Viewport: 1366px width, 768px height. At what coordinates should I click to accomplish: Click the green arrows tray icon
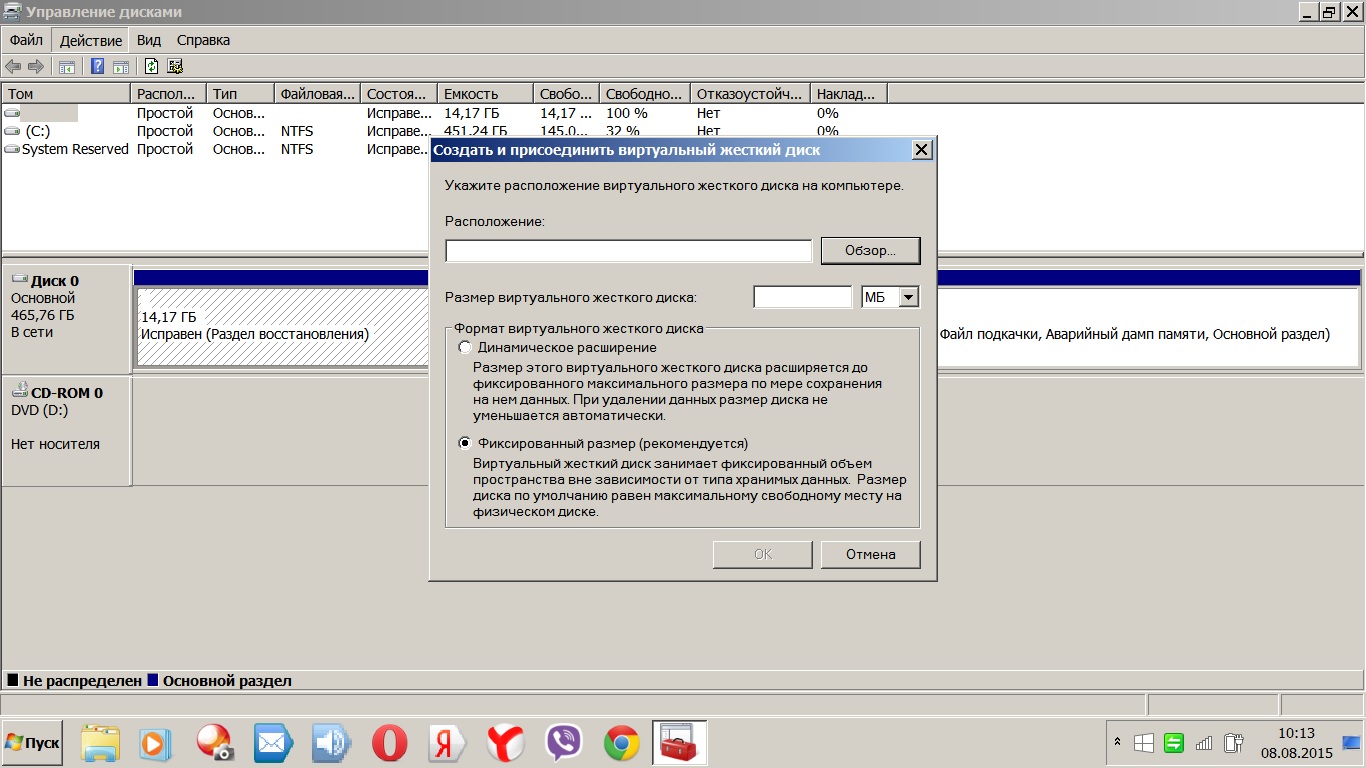tap(1174, 743)
